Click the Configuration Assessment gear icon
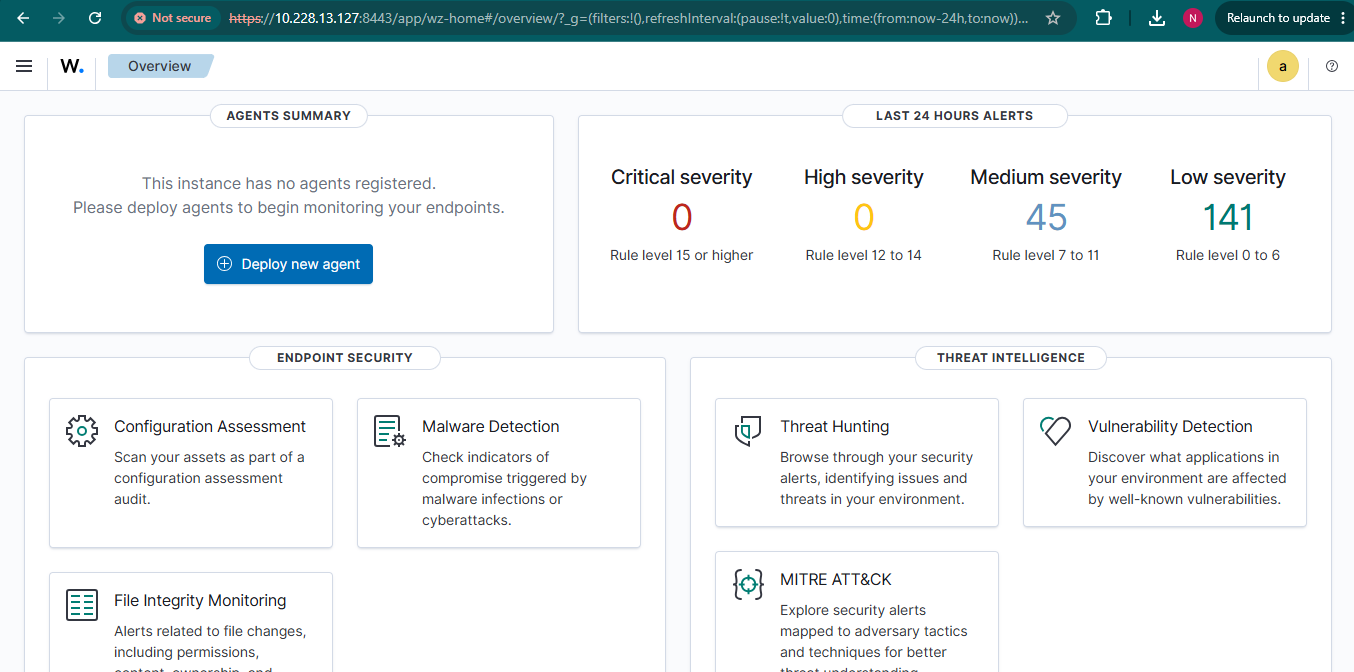Screen dimensions: 1354x672 [x=82, y=431]
